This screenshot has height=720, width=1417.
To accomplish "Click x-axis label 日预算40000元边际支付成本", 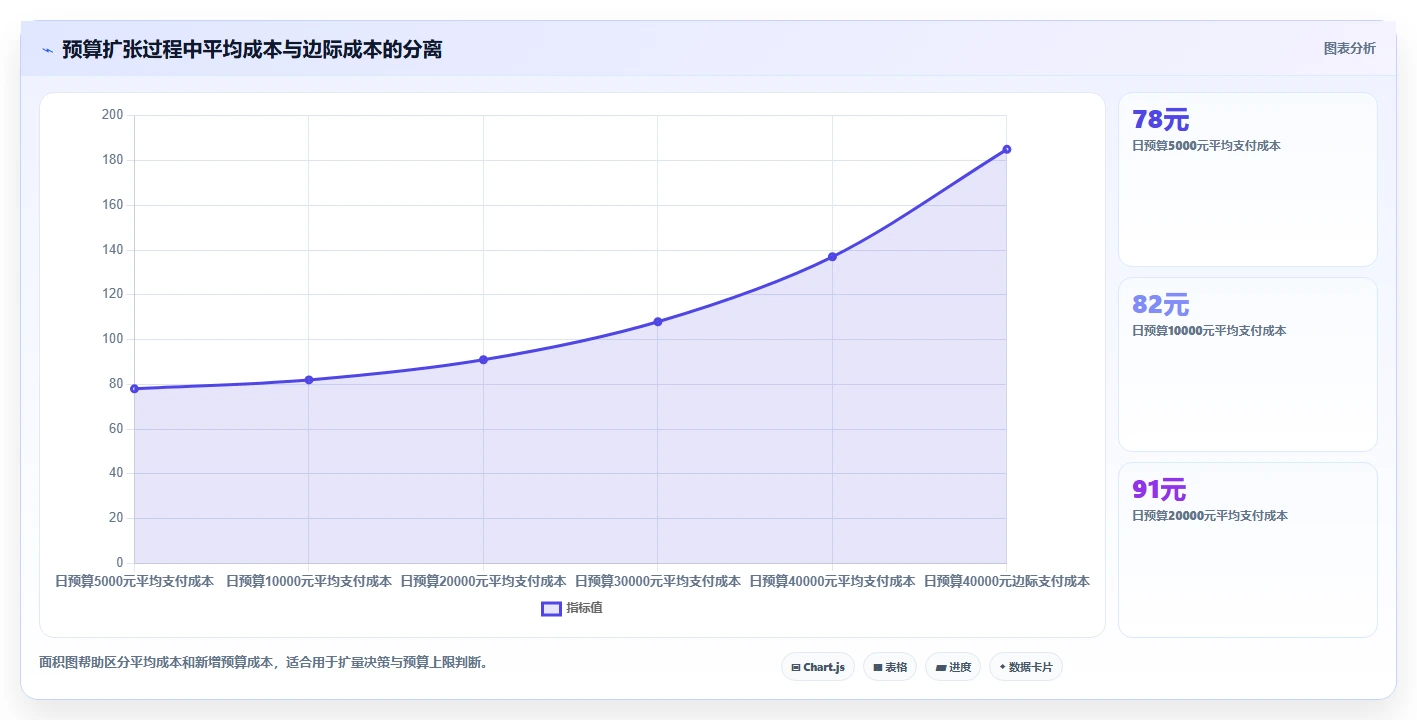I will (1007, 581).
